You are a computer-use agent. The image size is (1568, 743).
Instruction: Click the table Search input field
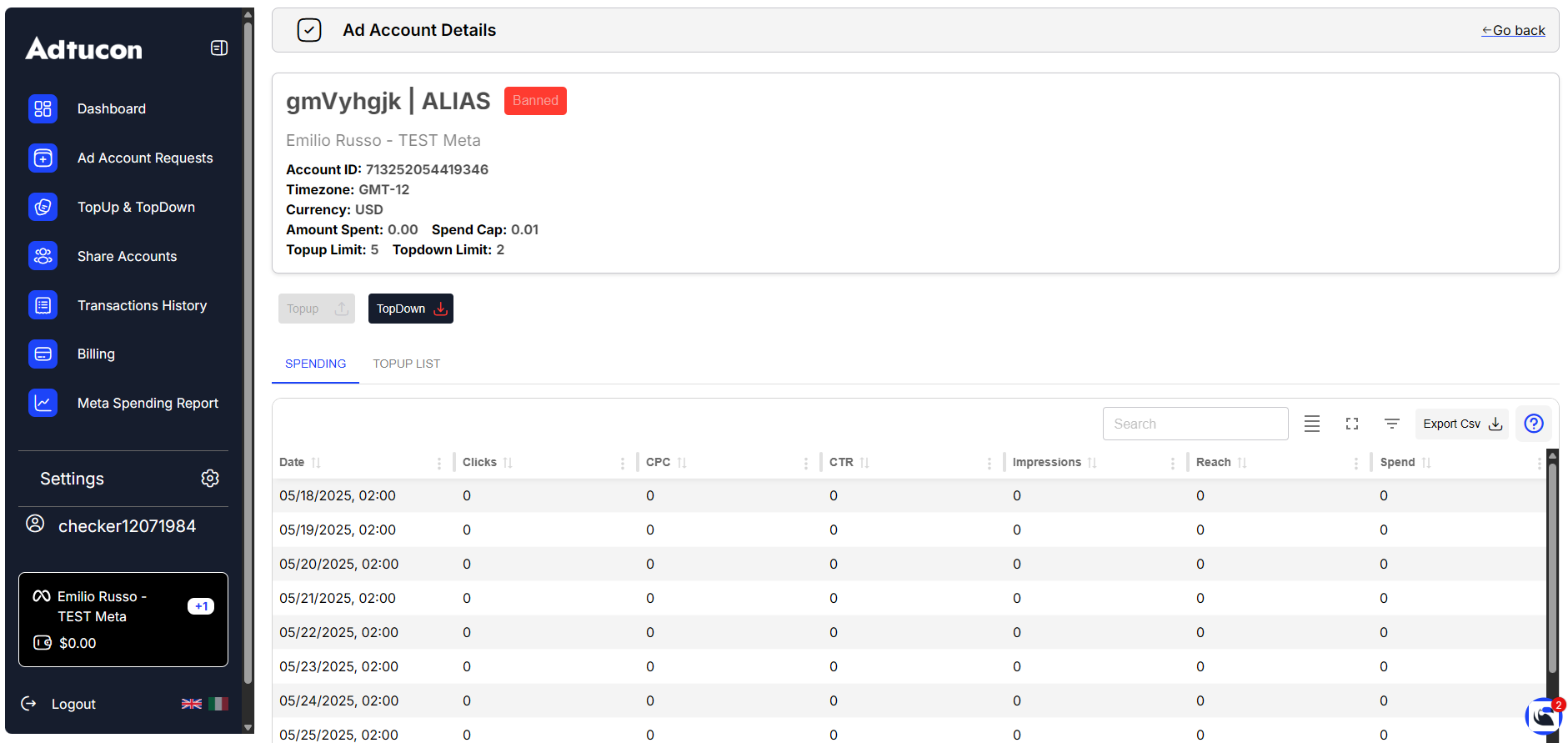coord(1195,424)
